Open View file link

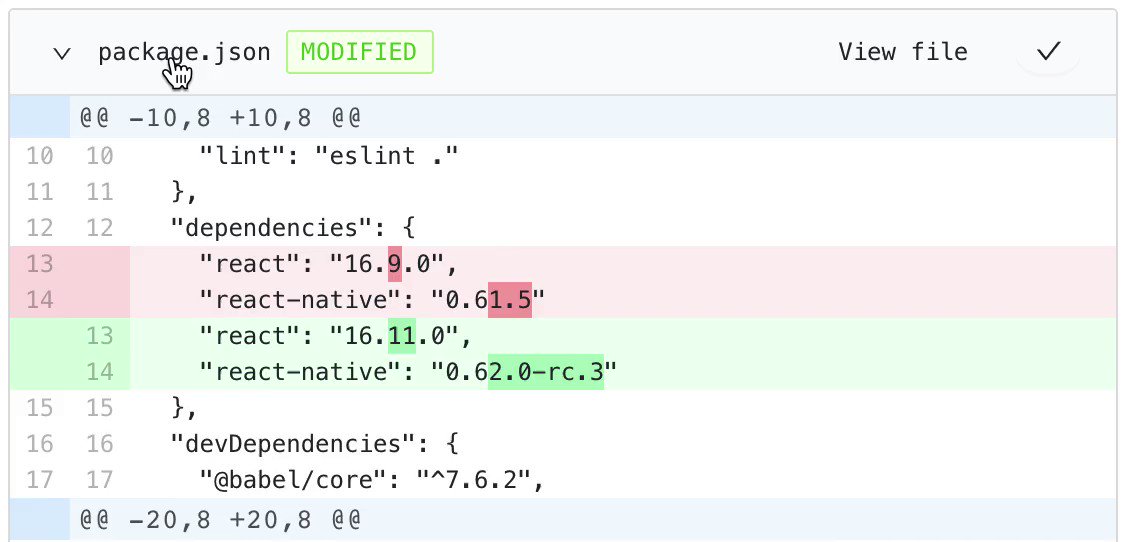point(902,52)
